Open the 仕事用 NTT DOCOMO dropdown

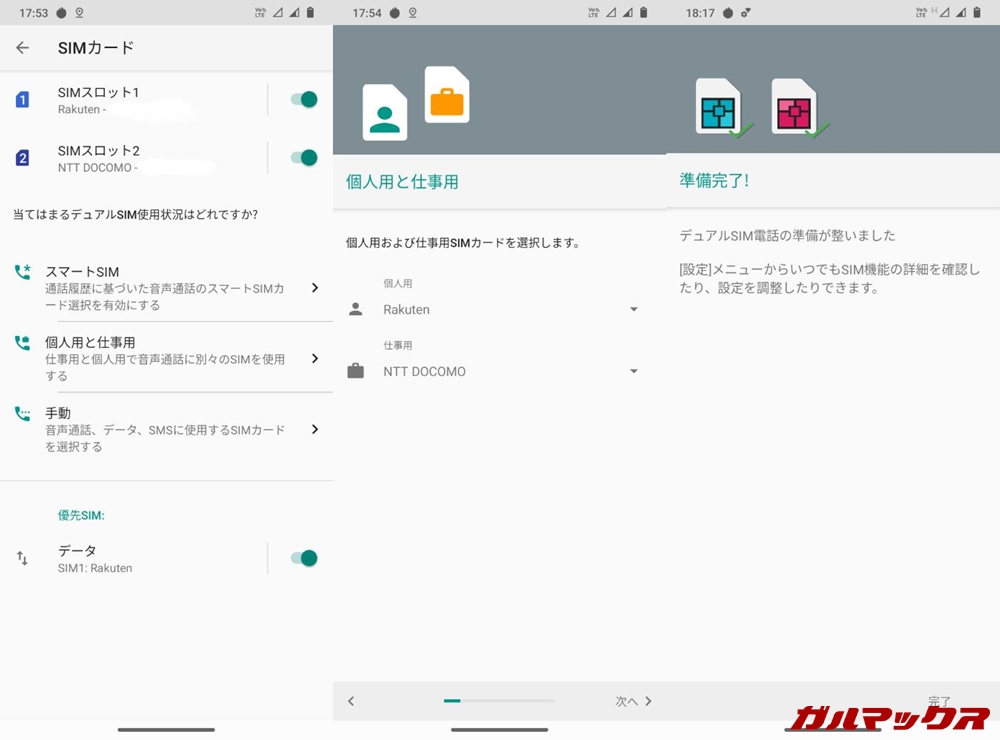click(510, 372)
